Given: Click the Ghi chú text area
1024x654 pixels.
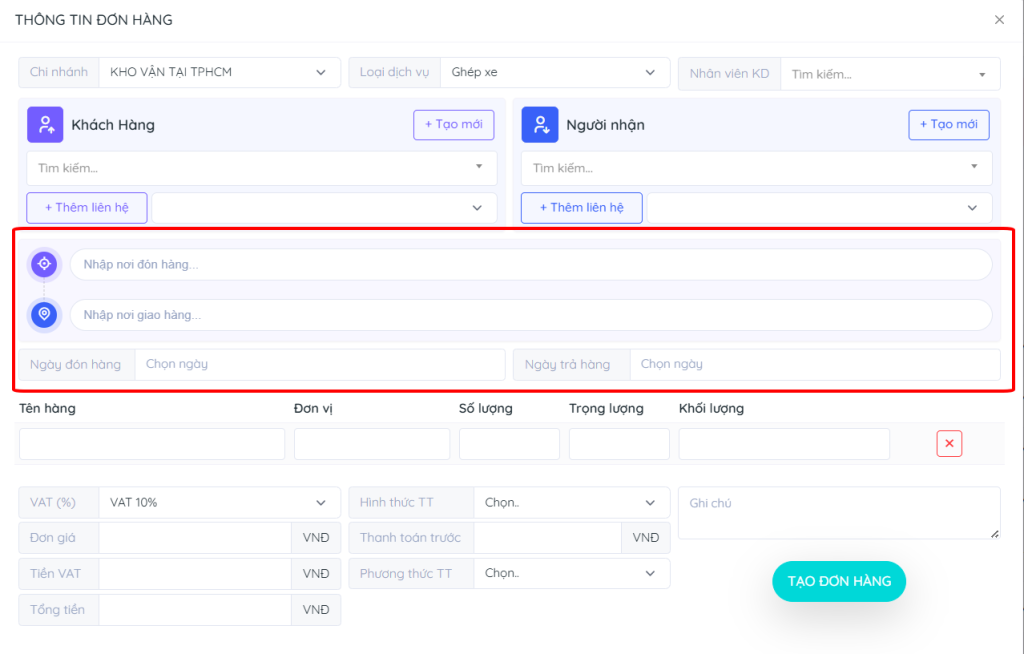Looking at the screenshot, I should click(x=838, y=512).
